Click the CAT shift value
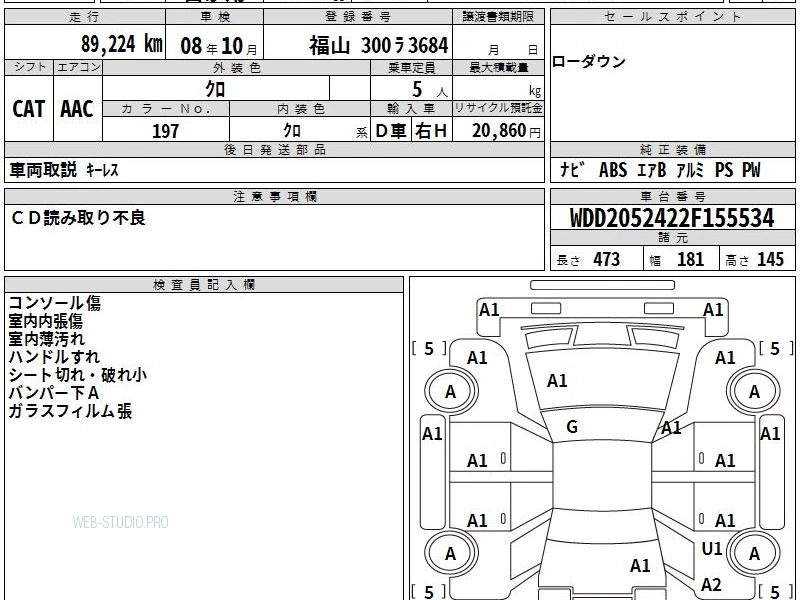 (x=29, y=109)
